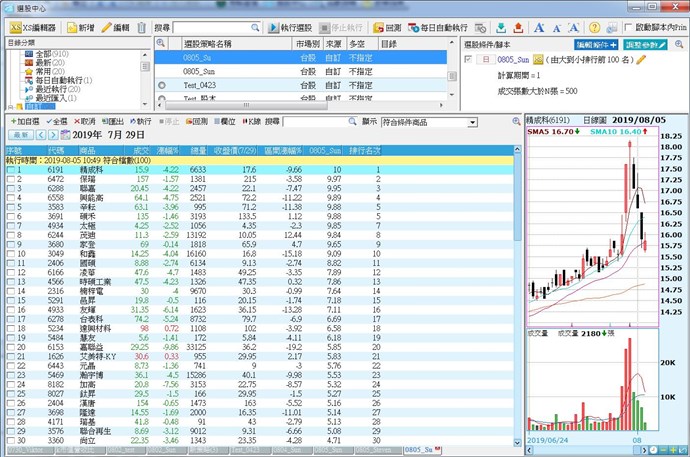Click the 編輯 pencil toolbar button
The width and height of the screenshot is (690, 457).
coord(115,27)
